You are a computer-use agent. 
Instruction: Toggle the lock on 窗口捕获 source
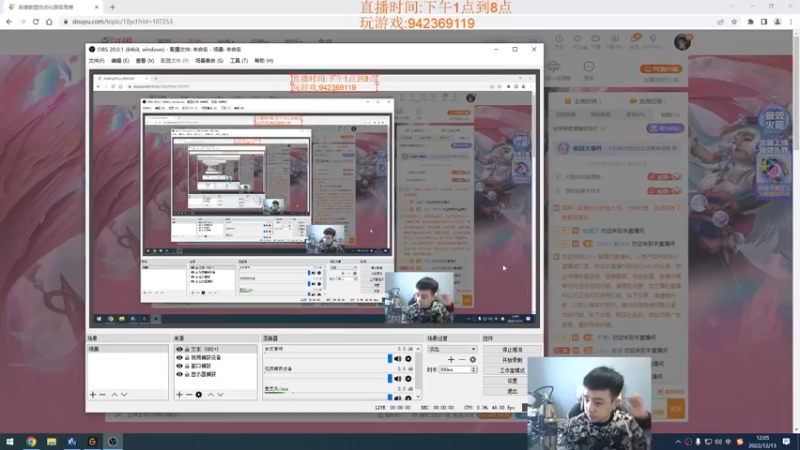(187, 366)
